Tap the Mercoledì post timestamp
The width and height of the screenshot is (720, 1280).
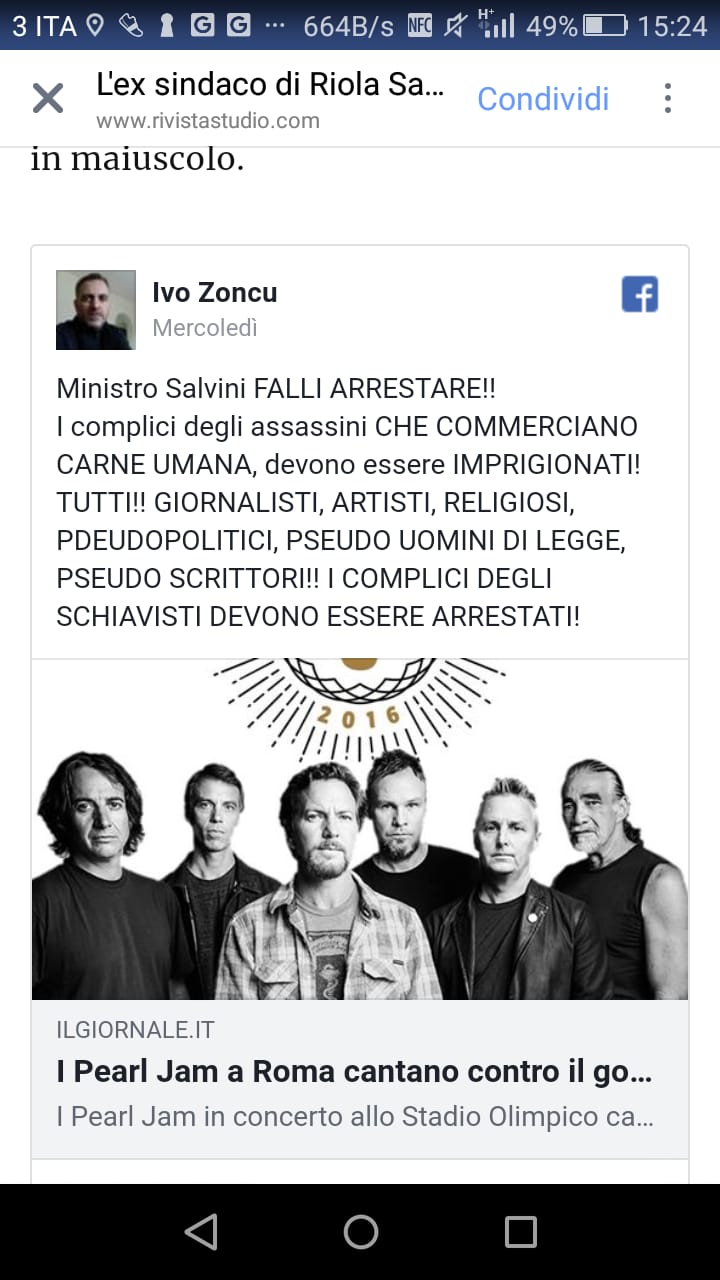click(x=205, y=328)
